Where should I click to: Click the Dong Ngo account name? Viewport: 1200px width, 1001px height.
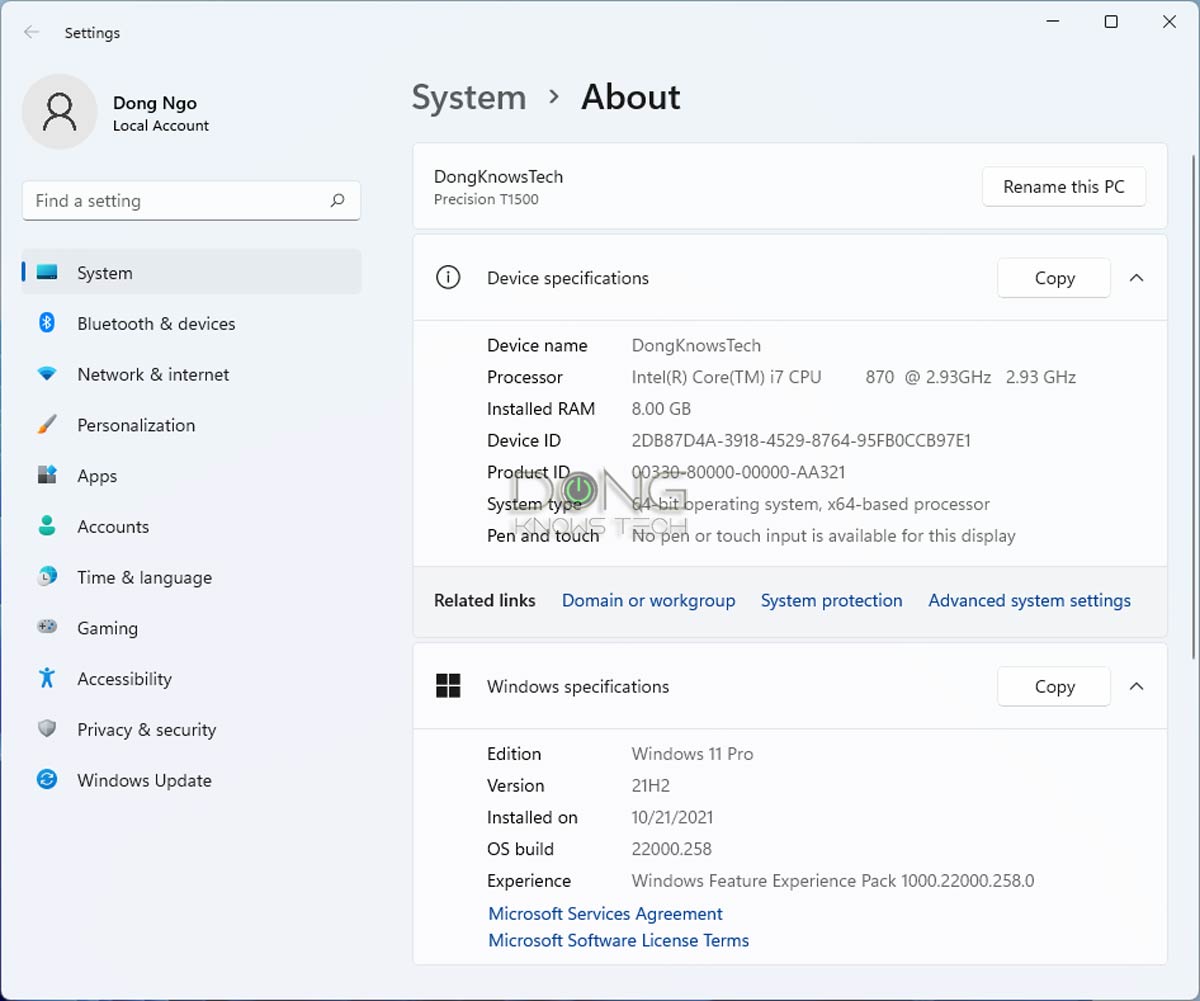[x=155, y=102]
